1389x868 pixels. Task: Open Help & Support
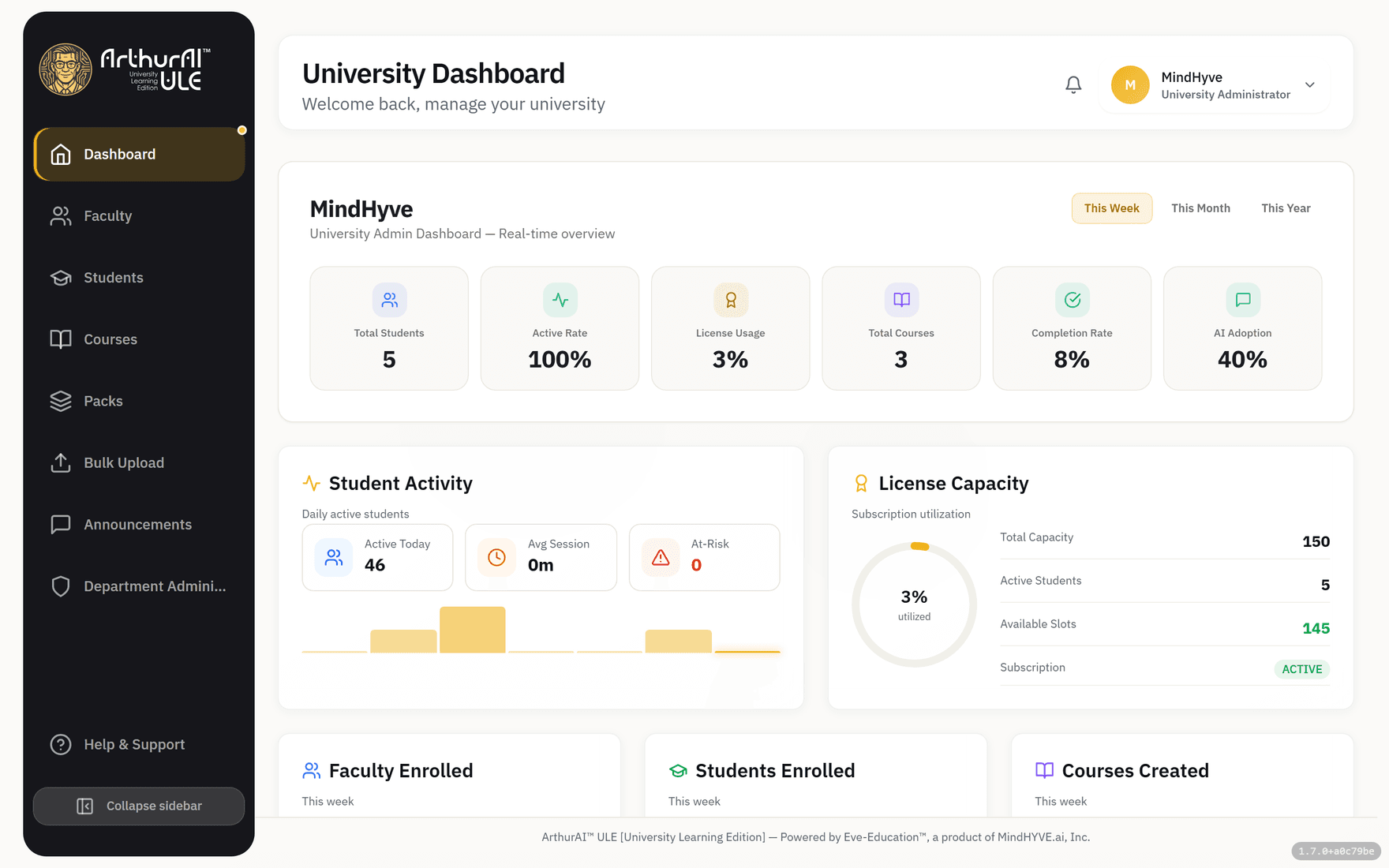pyautogui.click(x=139, y=744)
